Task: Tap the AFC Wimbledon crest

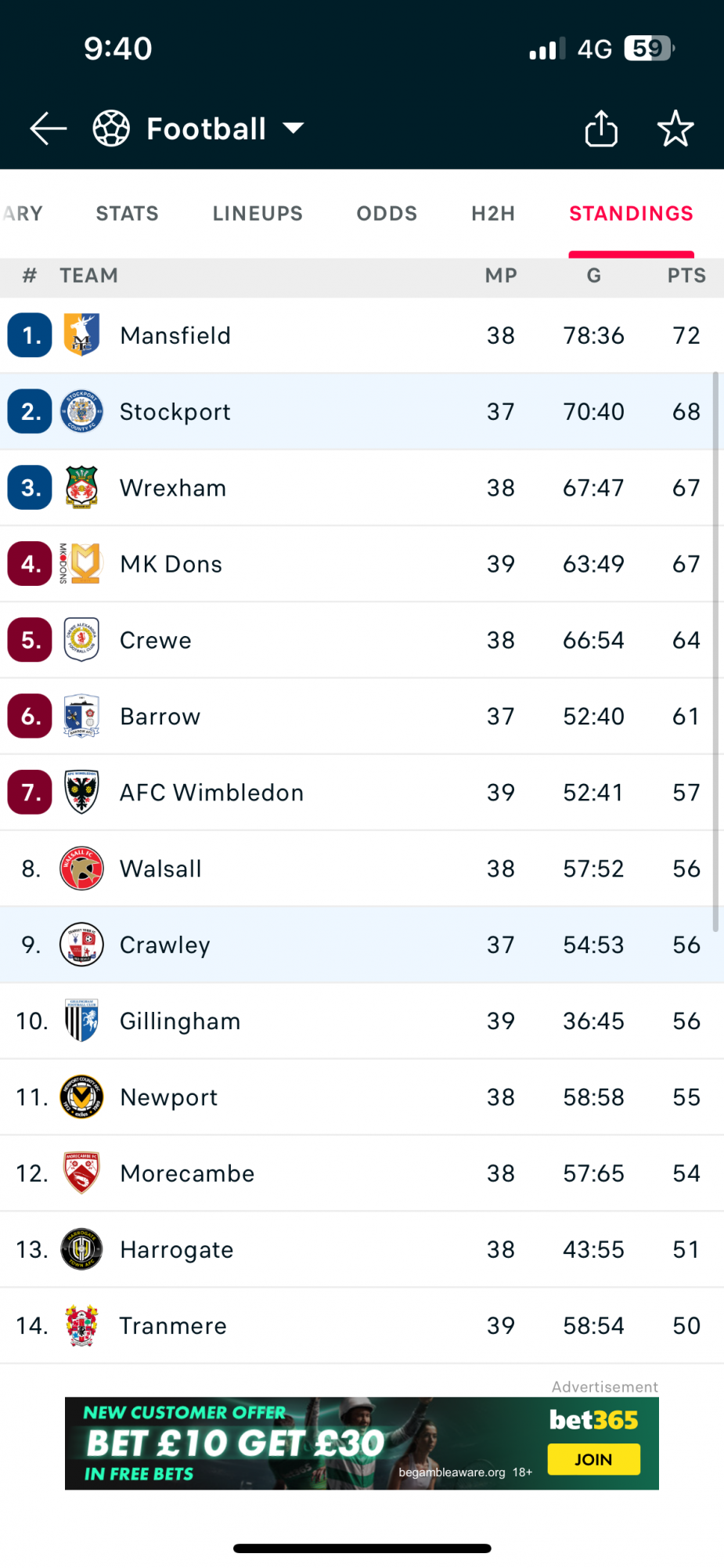Action: 81,792
